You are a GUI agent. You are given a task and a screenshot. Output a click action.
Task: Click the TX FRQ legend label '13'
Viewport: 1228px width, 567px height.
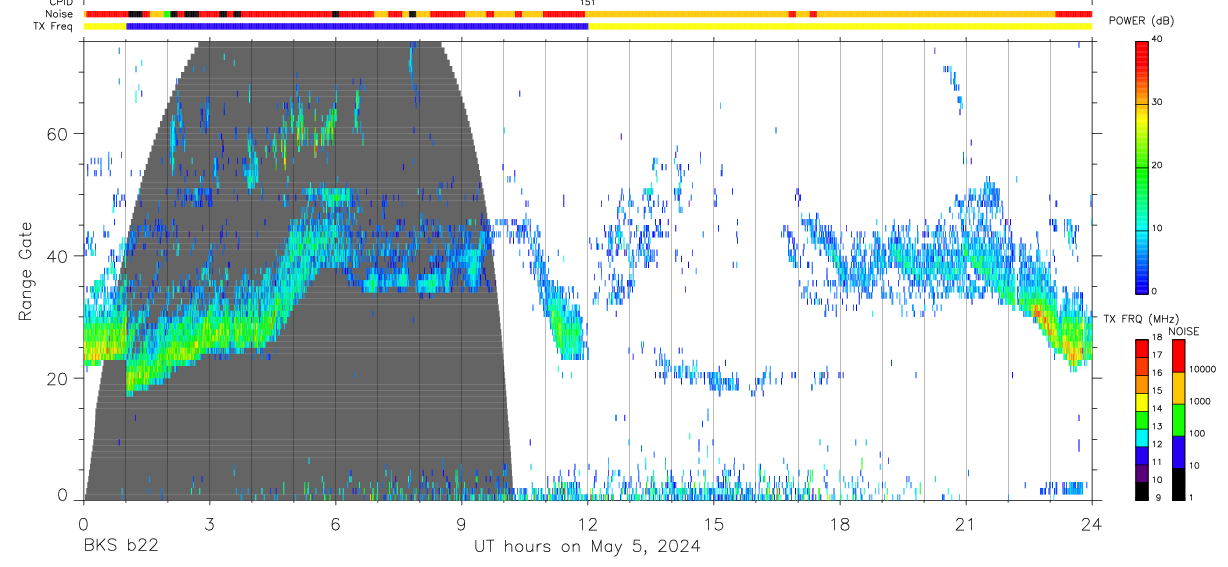tap(1159, 427)
